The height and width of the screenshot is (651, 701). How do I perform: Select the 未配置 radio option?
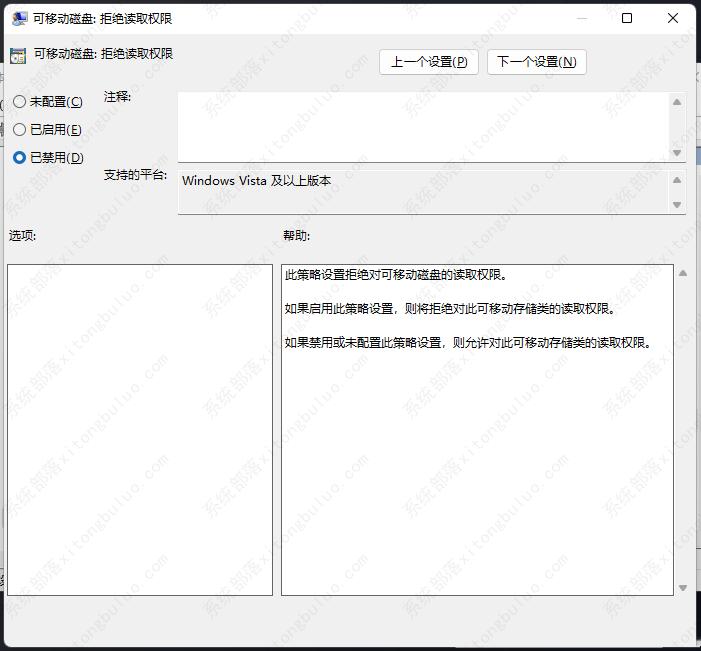[x=20, y=102]
